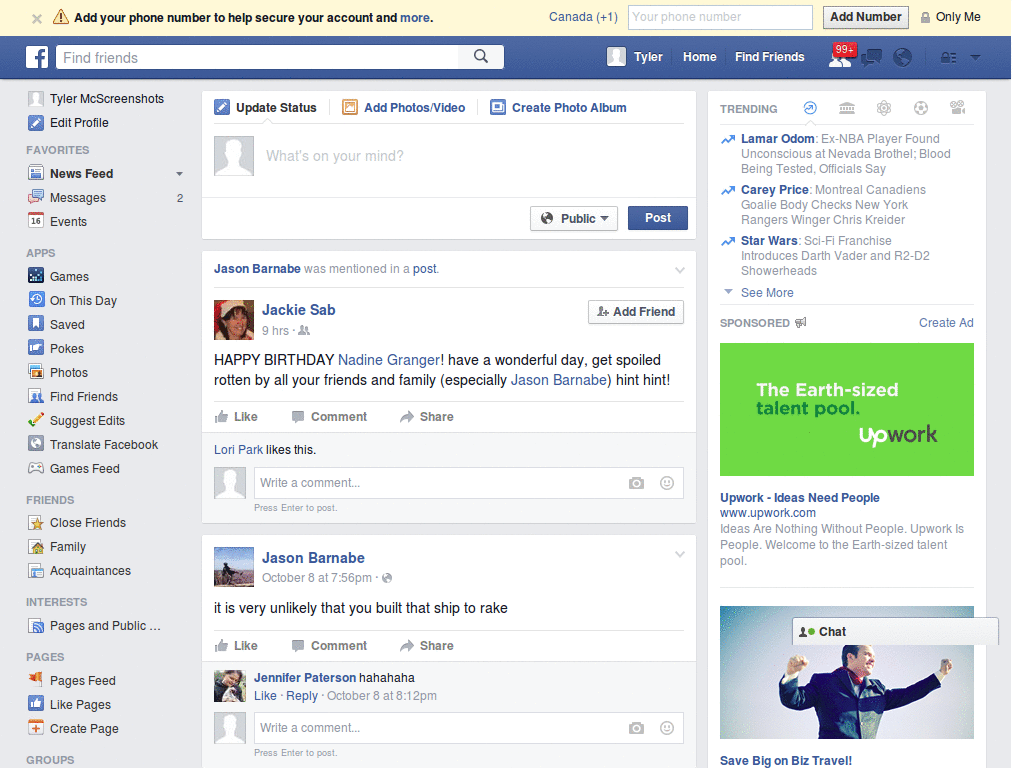Select the politics building icon in Trending
The height and width of the screenshot is (768, 1024).
(847, 108)
